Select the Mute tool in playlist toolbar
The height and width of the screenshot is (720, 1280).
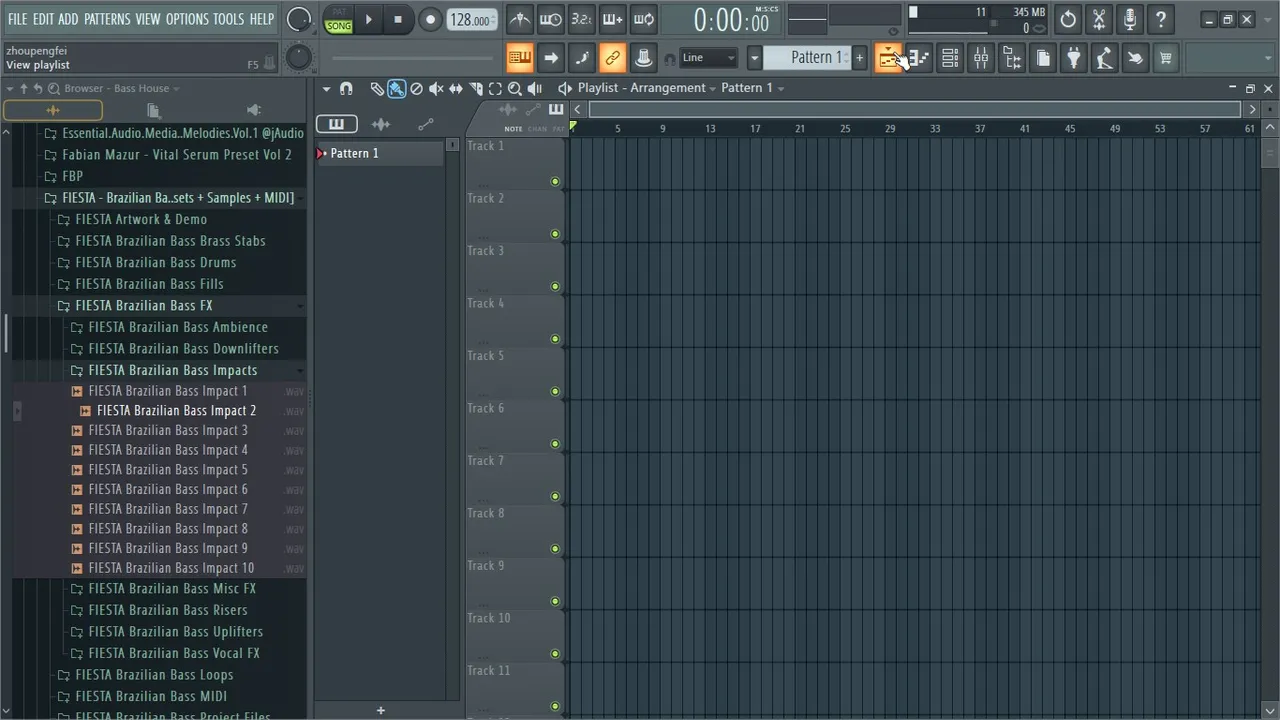pyautogui.click(x=436, y=88)
